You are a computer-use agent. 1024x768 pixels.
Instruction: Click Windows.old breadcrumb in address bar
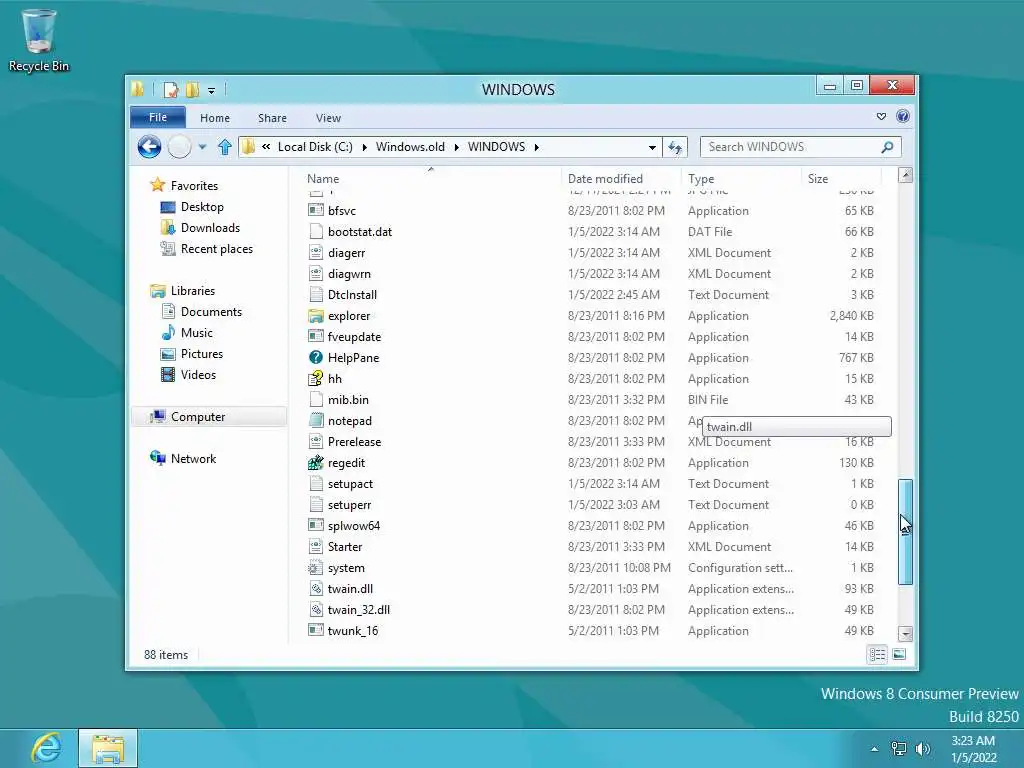click(410, 147)
